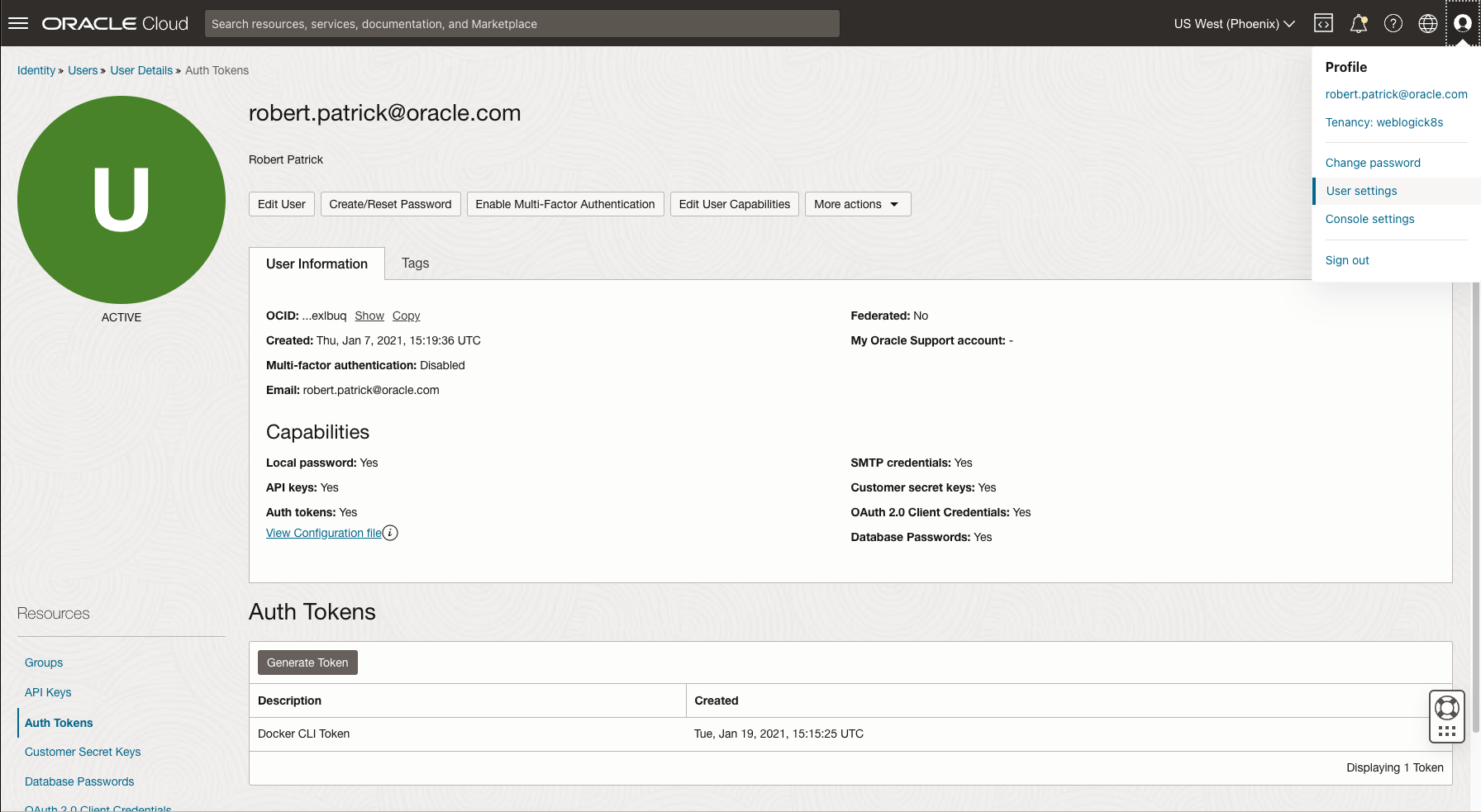Show the full OCID

tap(369, 316)
